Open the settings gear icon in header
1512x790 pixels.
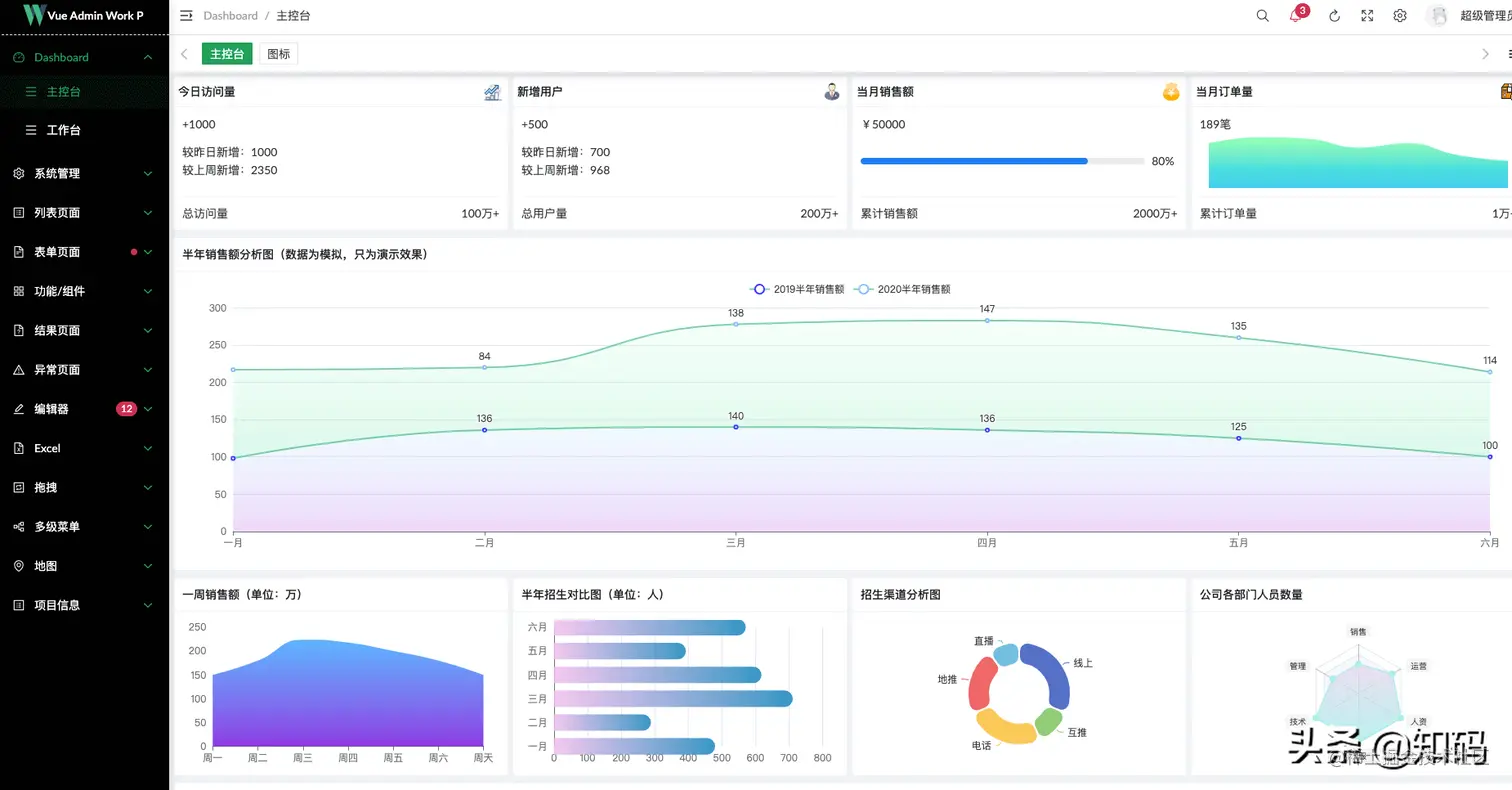[x=1400, y=16]
